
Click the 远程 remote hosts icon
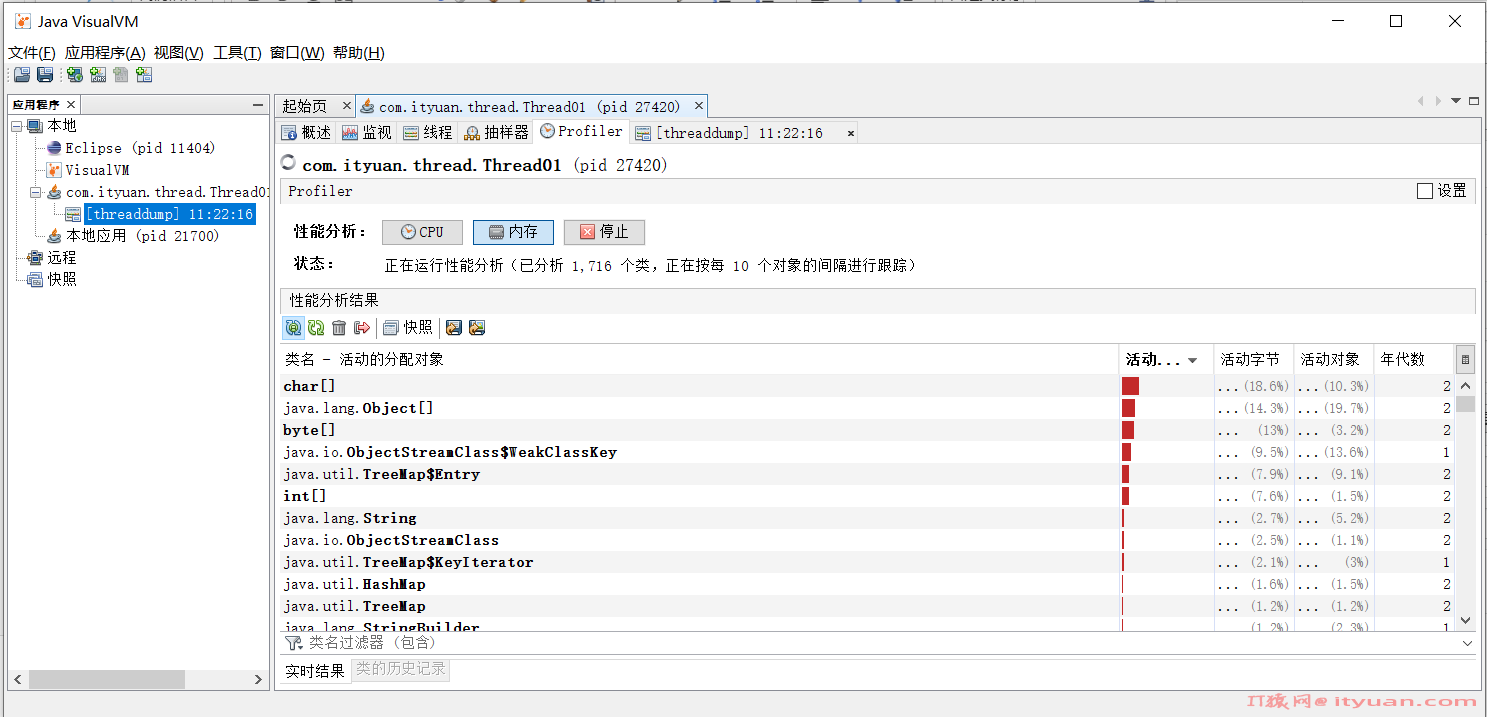click(36, 258)
